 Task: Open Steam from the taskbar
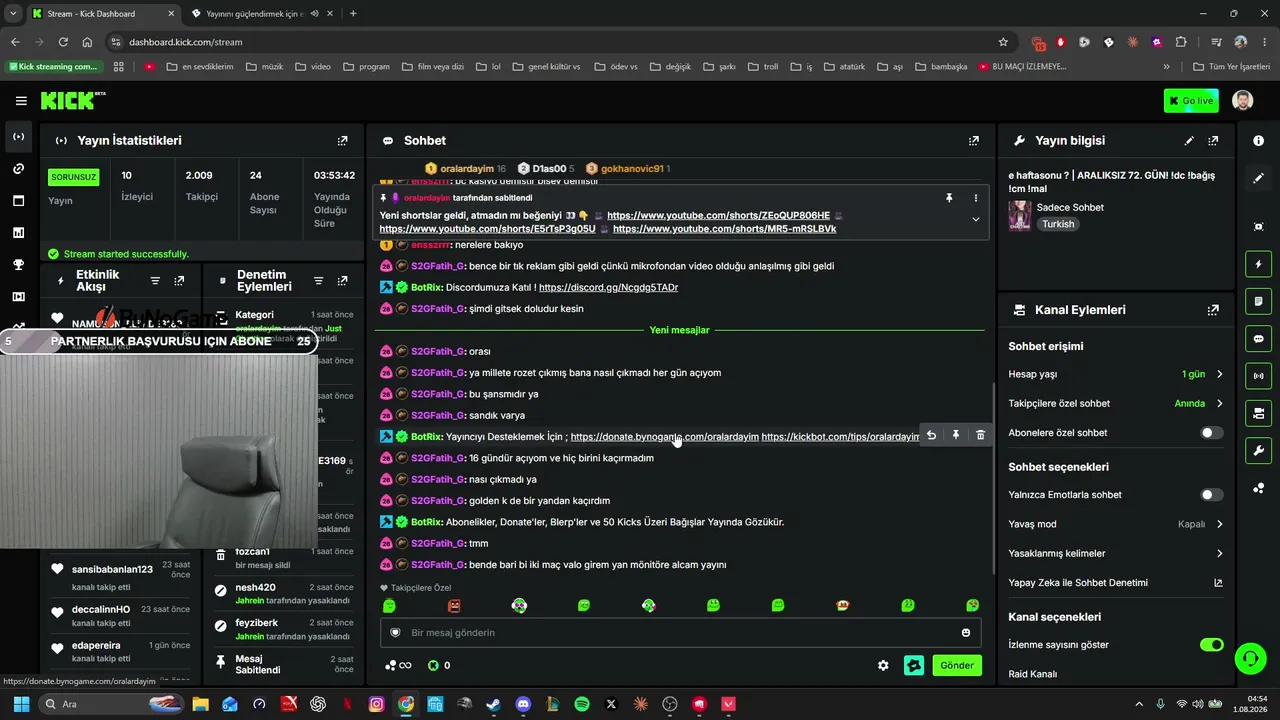[493, 704]
